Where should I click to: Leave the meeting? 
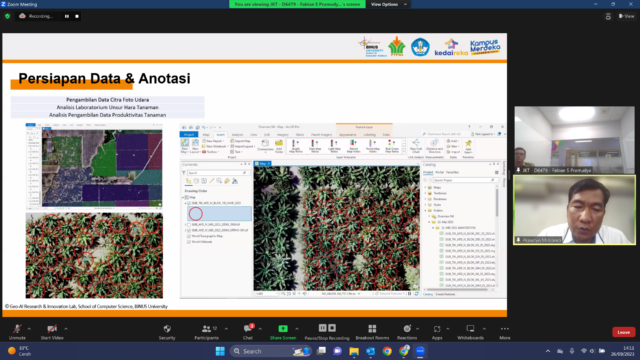tap(623, 332)
